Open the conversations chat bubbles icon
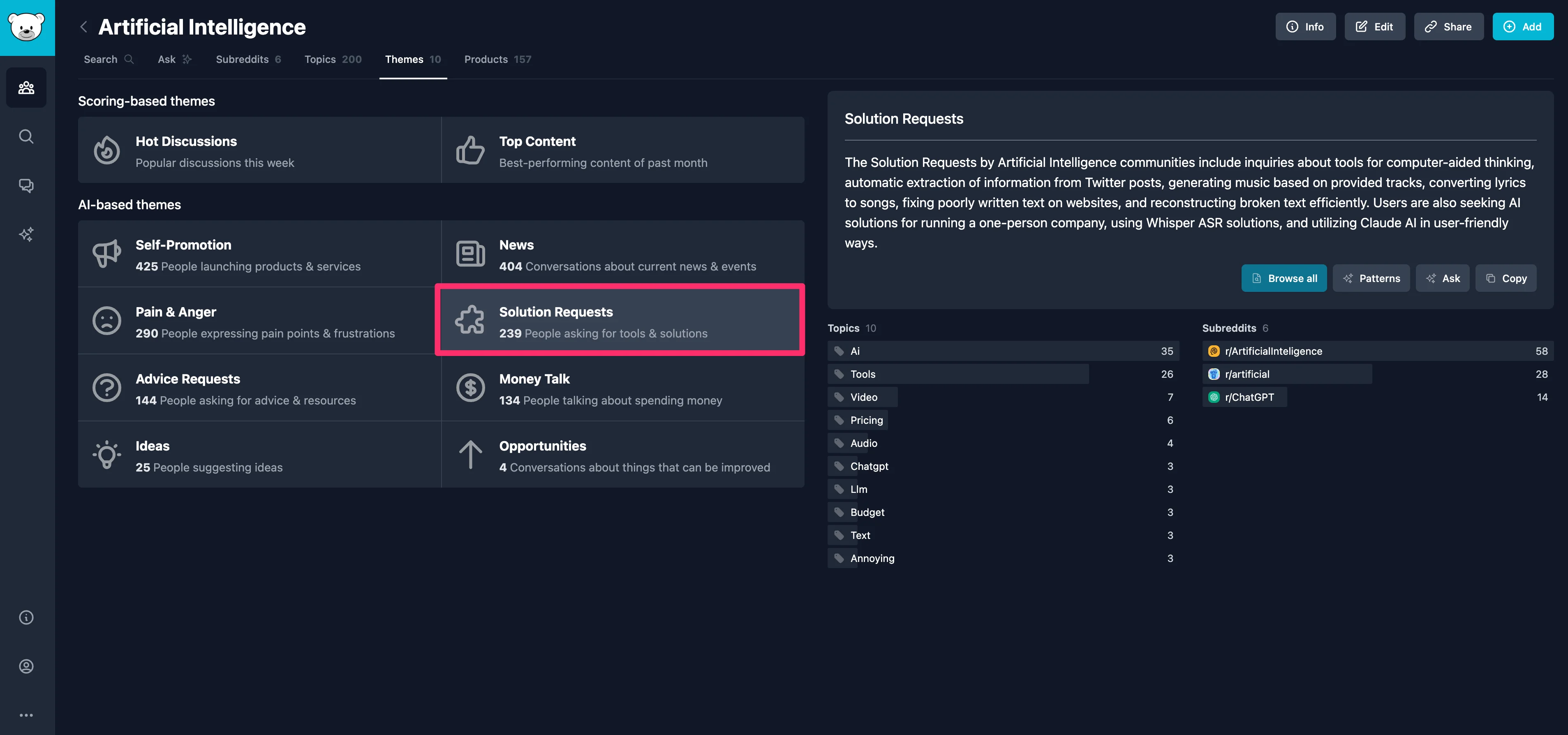This screenshot has height=735, width=1568. pos(26,185)
